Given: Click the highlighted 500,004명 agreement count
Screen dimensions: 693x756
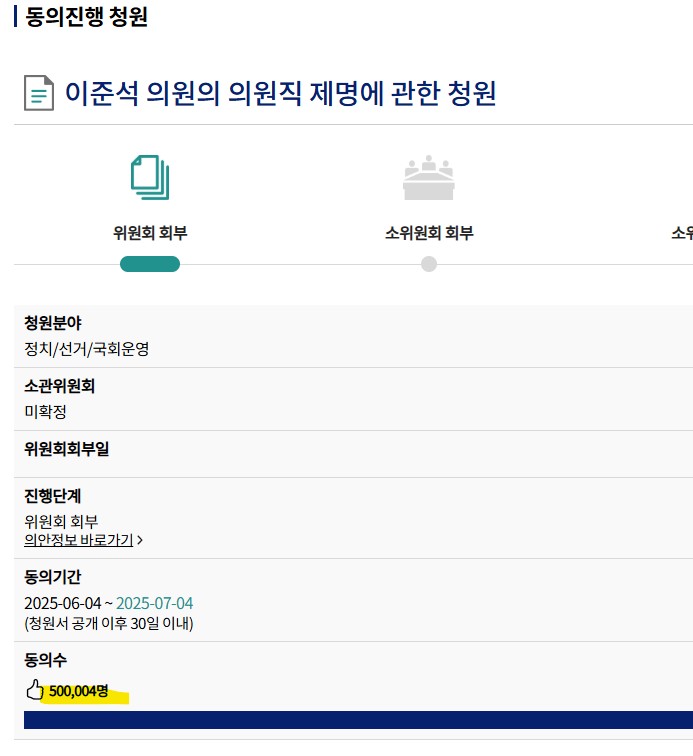Looking at the screenshot, I should click(79, 691).
